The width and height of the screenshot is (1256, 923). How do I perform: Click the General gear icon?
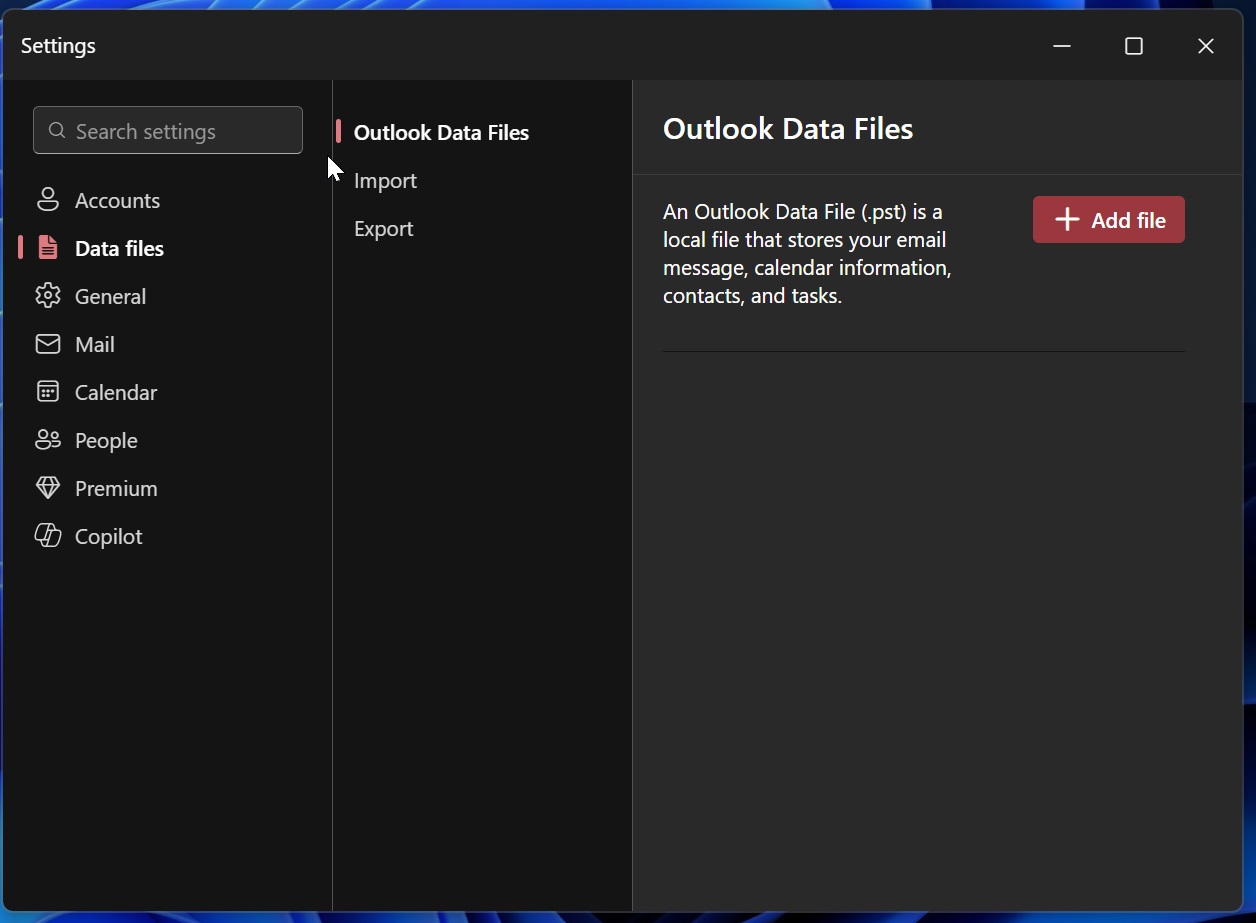[x=47, y=296]
